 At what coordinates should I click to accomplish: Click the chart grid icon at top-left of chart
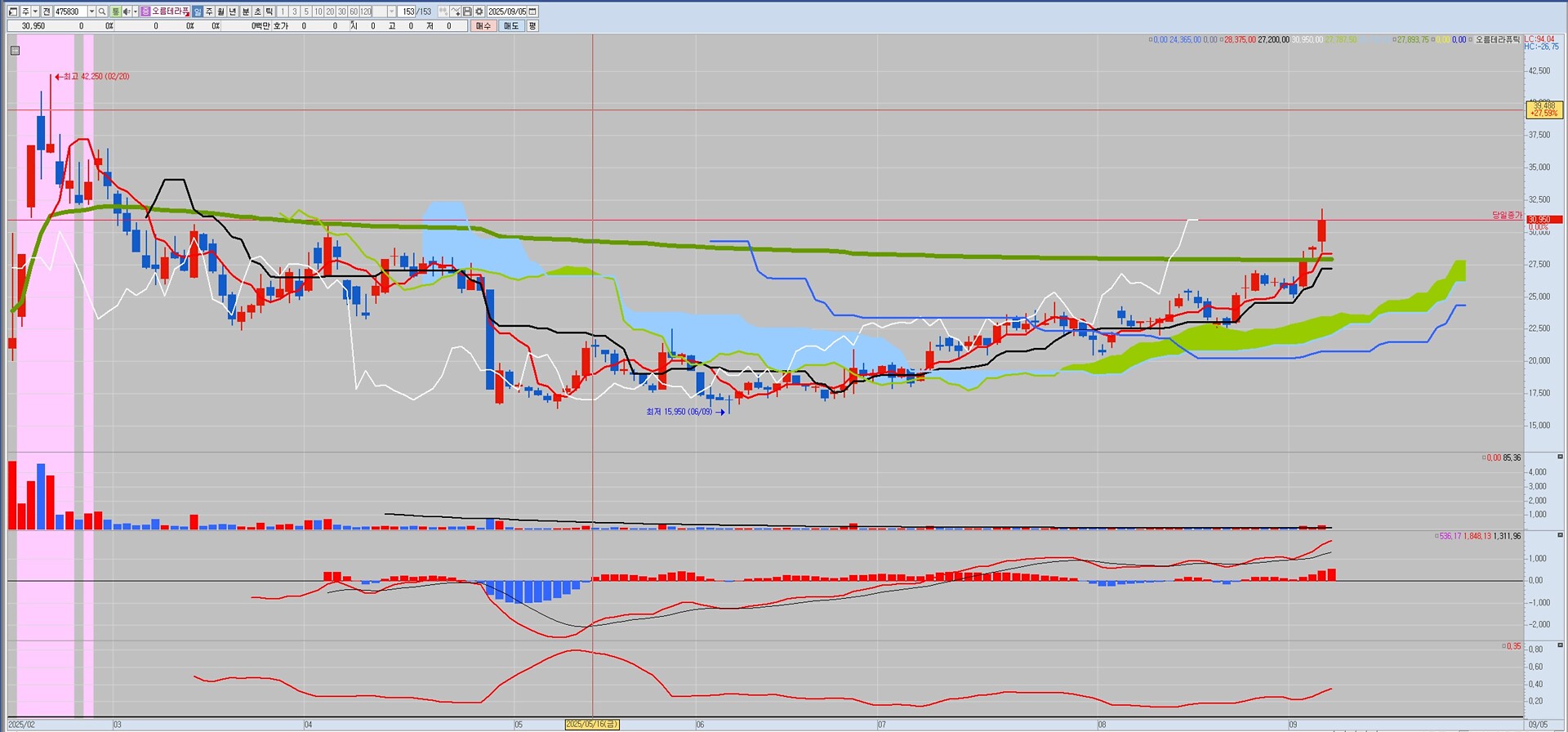coord(15,51)
